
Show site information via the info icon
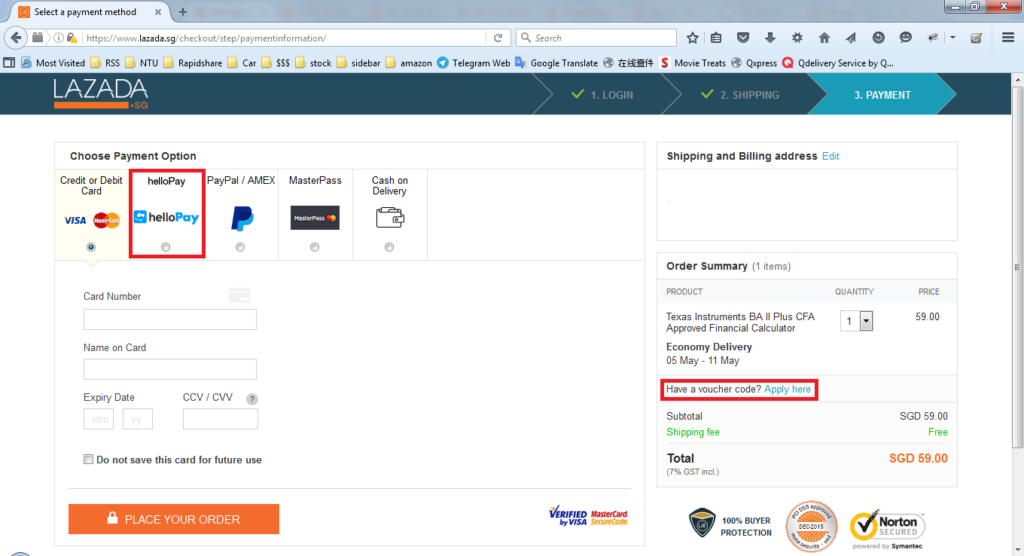click(59, 38)
